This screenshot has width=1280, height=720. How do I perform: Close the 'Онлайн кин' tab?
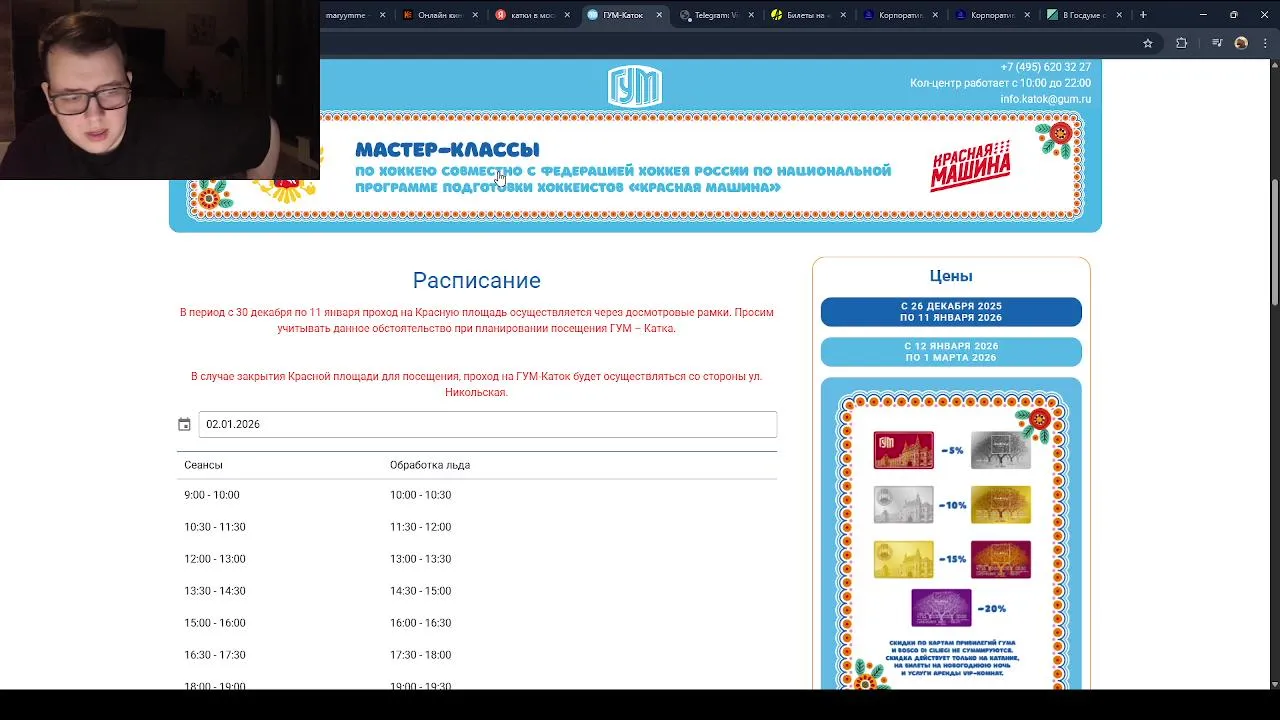click(x=475, y=15)
